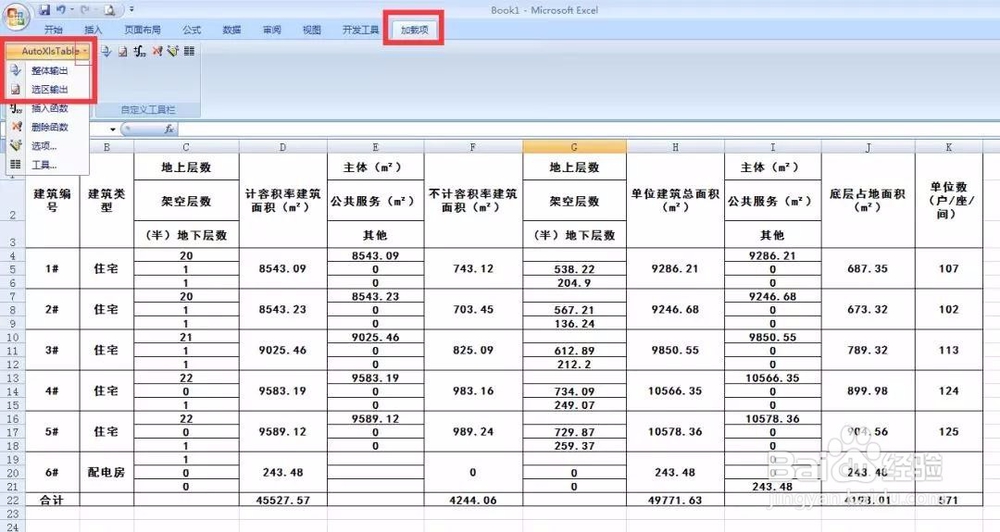Select column B header

(107, 147)
